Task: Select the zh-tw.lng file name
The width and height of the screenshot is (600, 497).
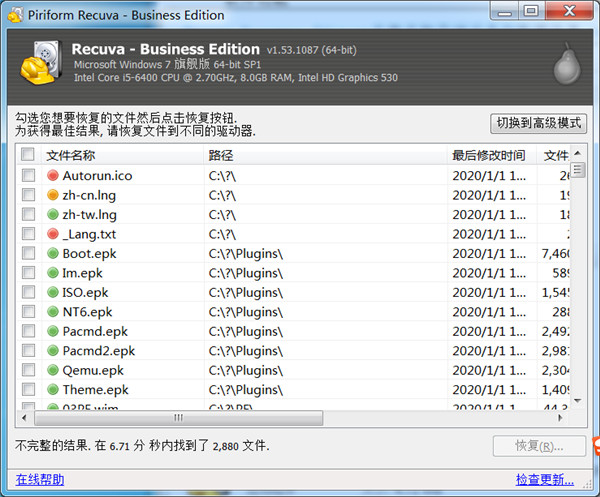Action: point(90,215)
